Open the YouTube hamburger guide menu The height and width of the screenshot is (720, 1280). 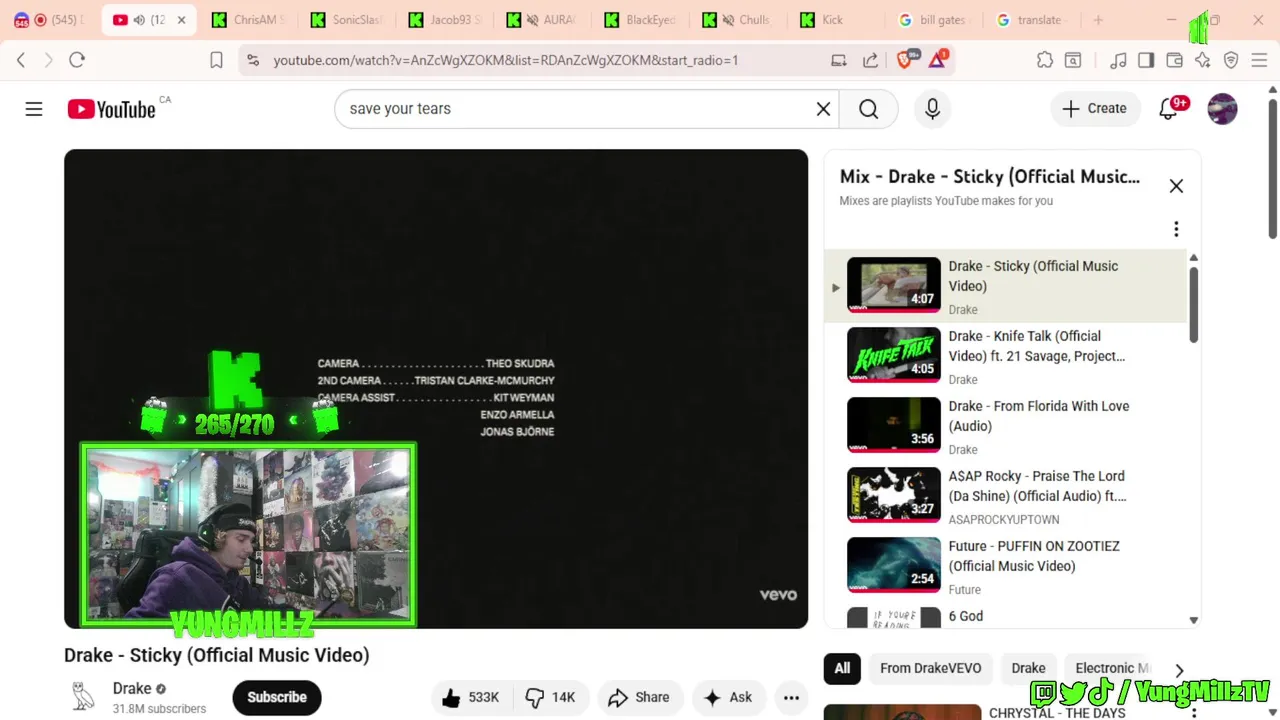34,109
